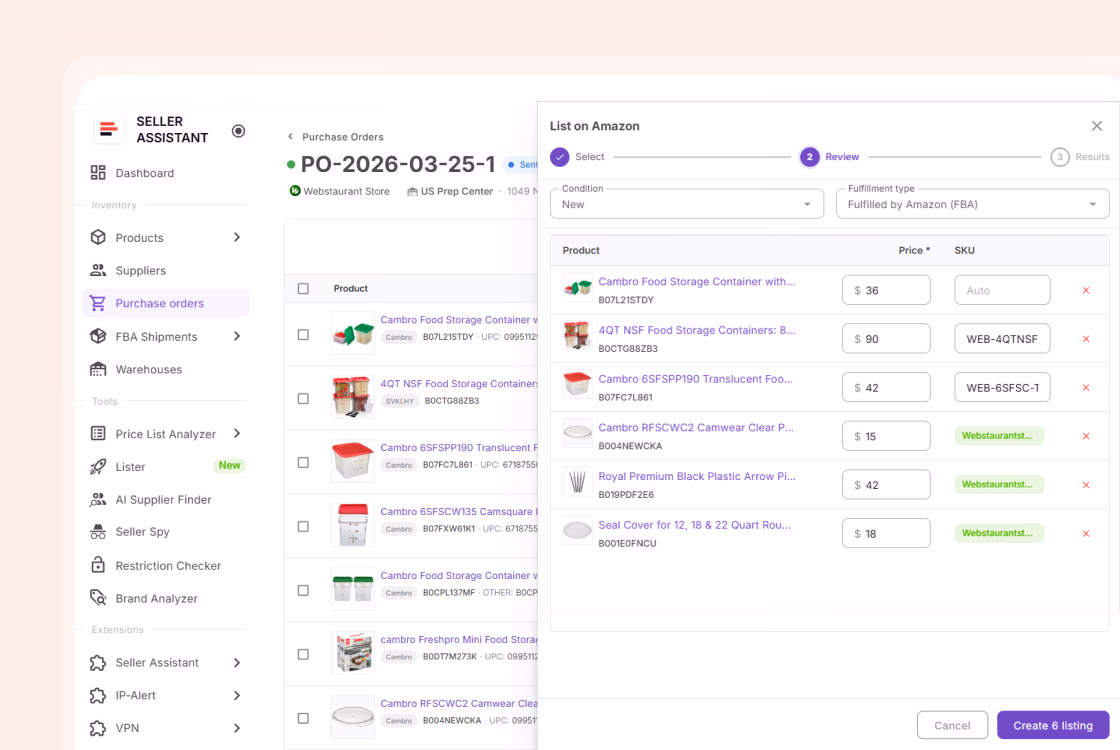This screenshot has height=750, width=1120.
Task: Check the Freshpro Mini B0DT7M273K checkbox
Action: 303,654
